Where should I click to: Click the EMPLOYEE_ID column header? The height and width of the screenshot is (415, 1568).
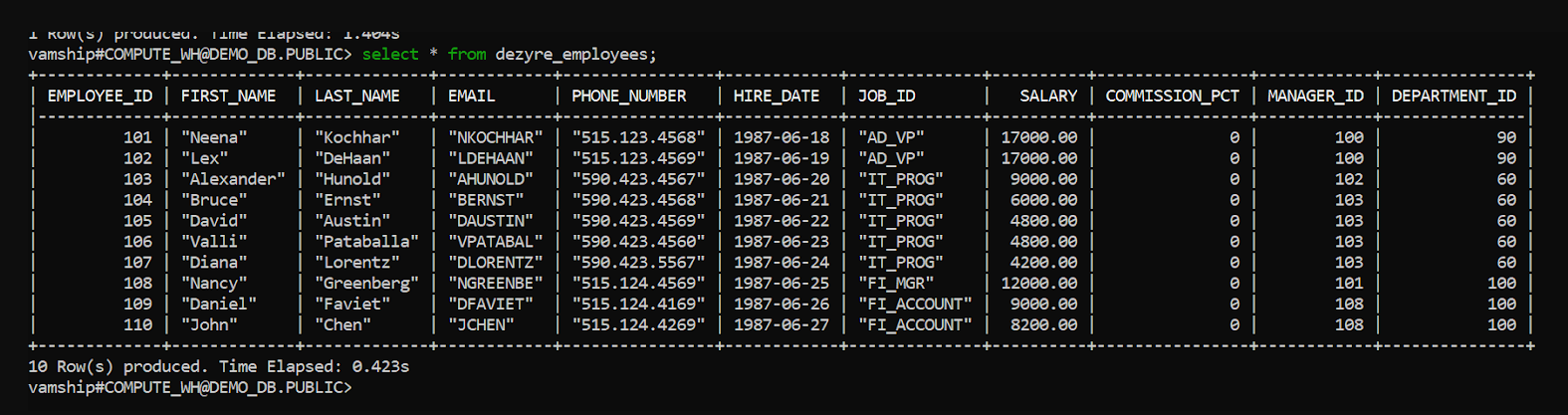101,96
